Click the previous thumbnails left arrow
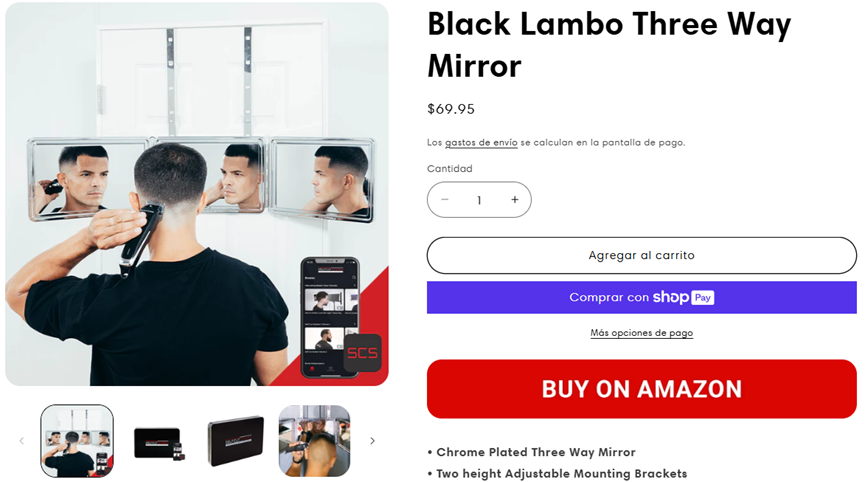Screen dimensions: 865x482 pos(22,441)
